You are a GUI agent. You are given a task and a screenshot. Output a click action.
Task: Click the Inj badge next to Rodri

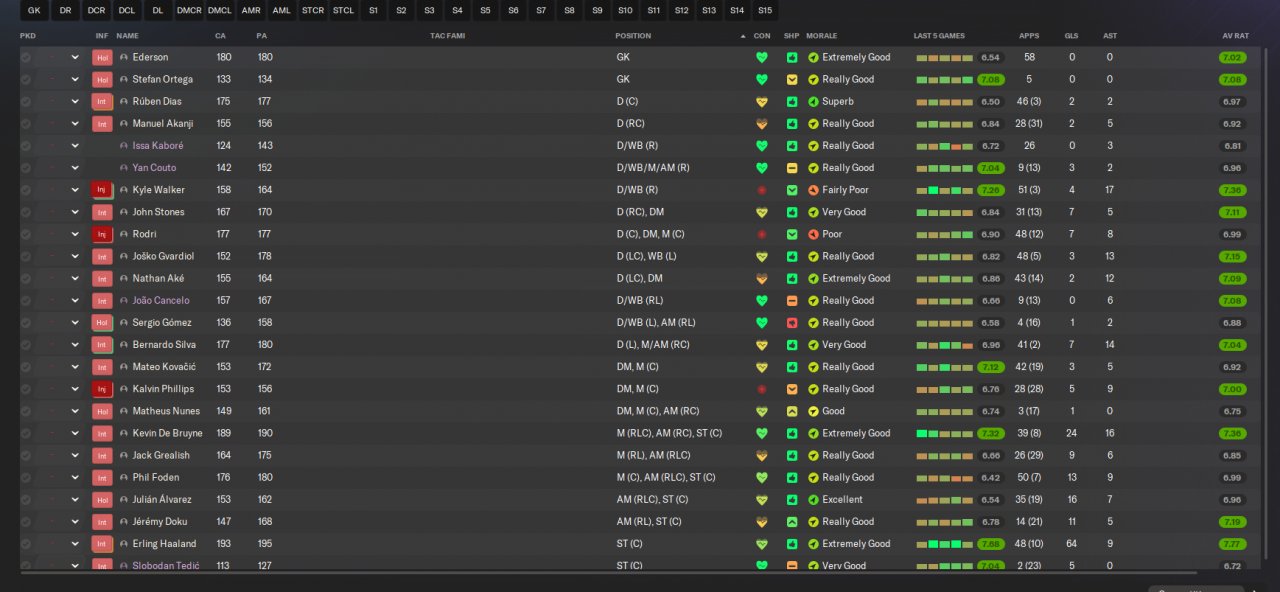coord(102,234)
